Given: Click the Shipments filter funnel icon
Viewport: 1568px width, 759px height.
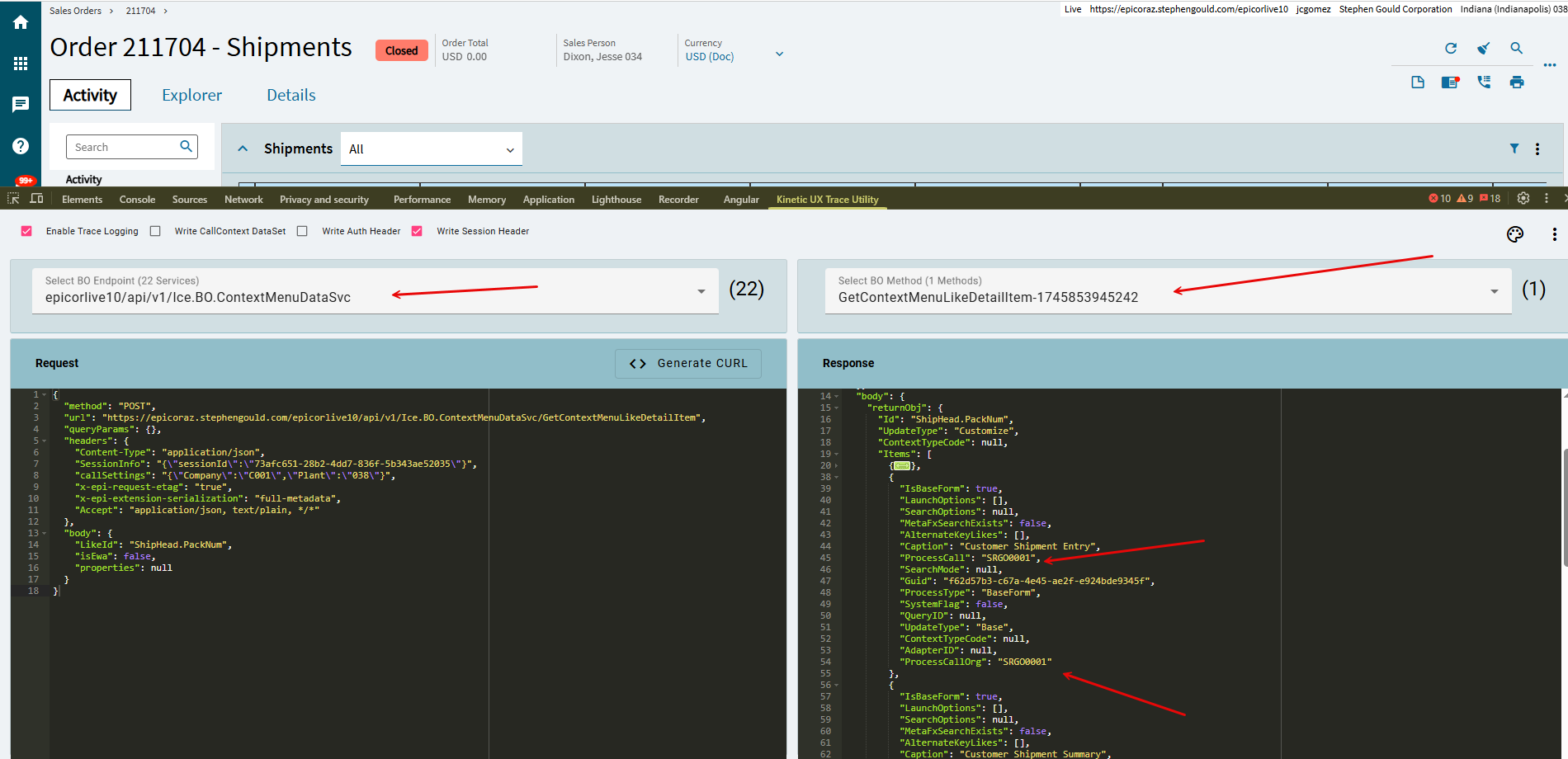Looking at the screenshot, I should point(1514,148).
